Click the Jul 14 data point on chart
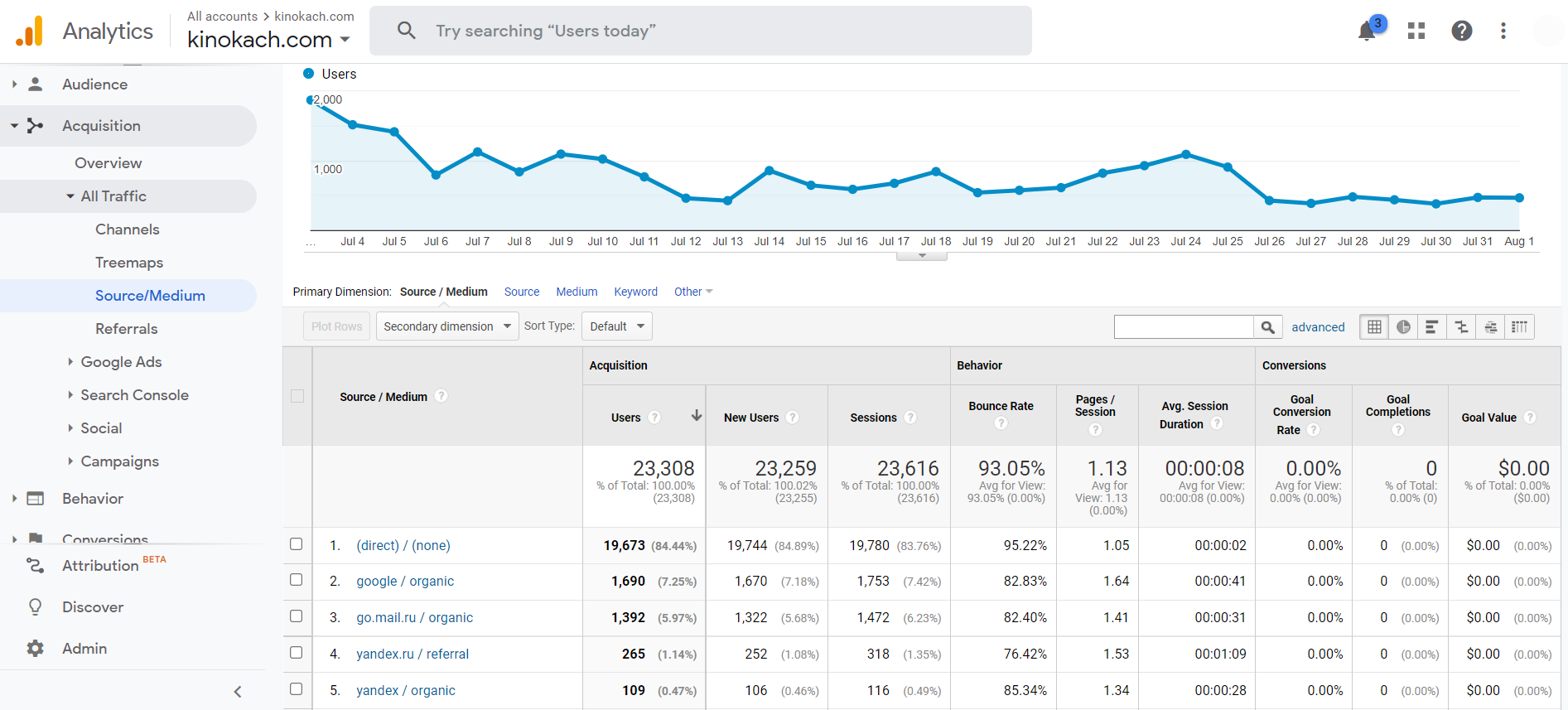Image resolution: width=1568 pixels, height=710 pixels. pos(770,170)
